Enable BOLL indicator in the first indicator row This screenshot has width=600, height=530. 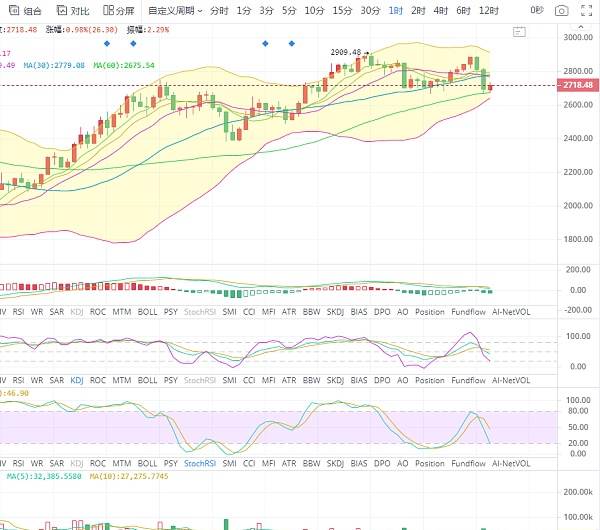tap(147, 312)
